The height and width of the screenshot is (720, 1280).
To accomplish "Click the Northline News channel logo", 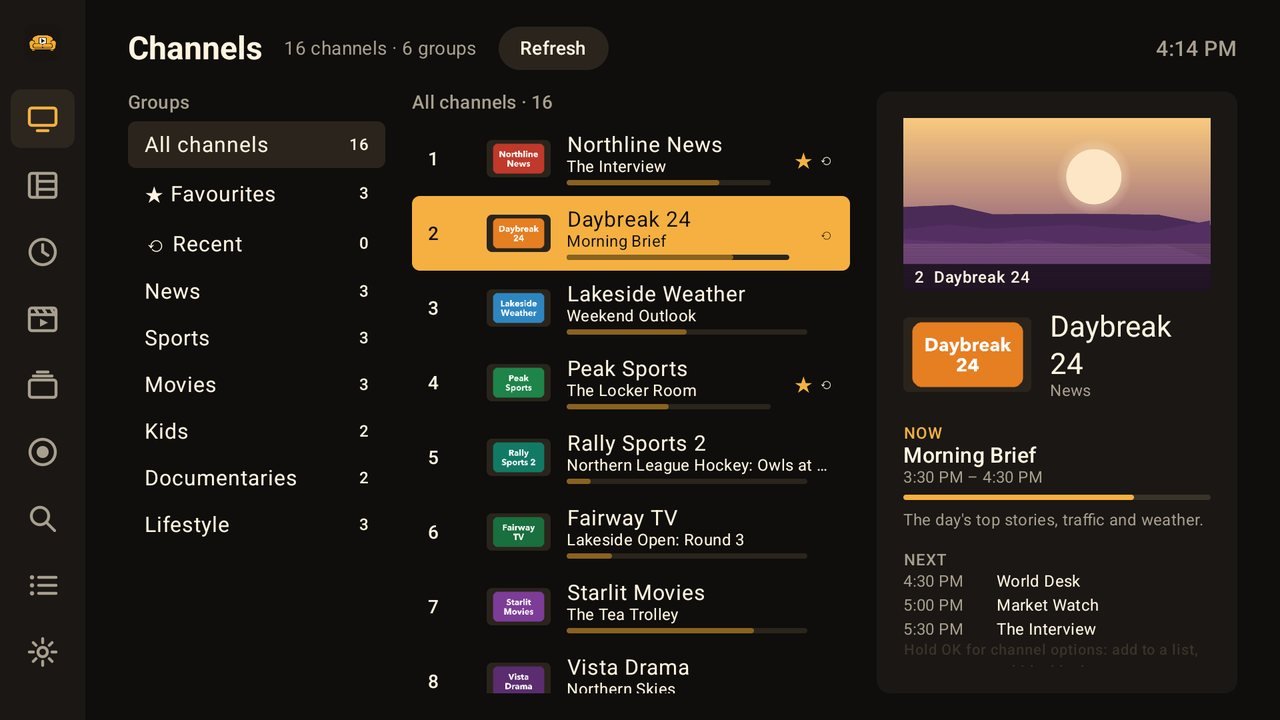I will 518,159.
